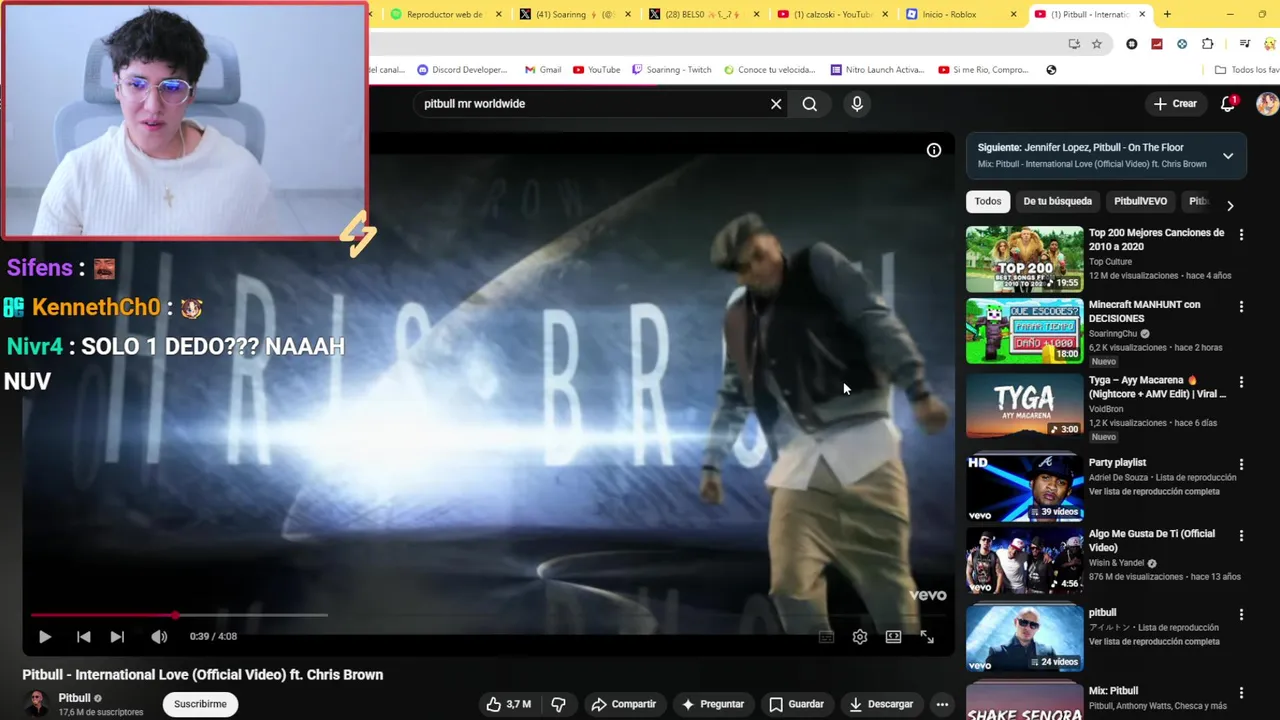Open the media control toolbar icon
The height and width of the screenshot is (720, 1280).
1245,44
